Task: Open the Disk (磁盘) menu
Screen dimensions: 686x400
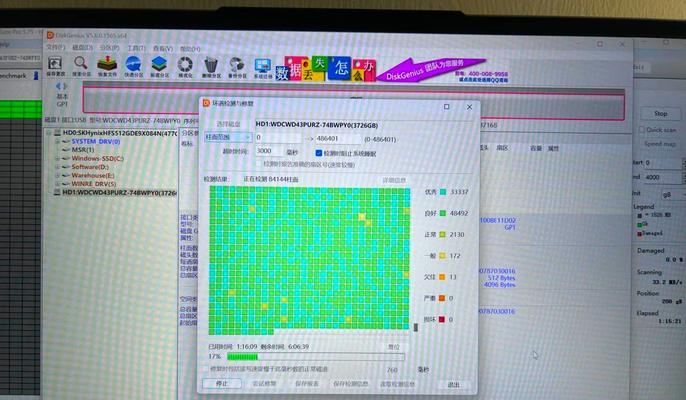Action: point(82,47)
